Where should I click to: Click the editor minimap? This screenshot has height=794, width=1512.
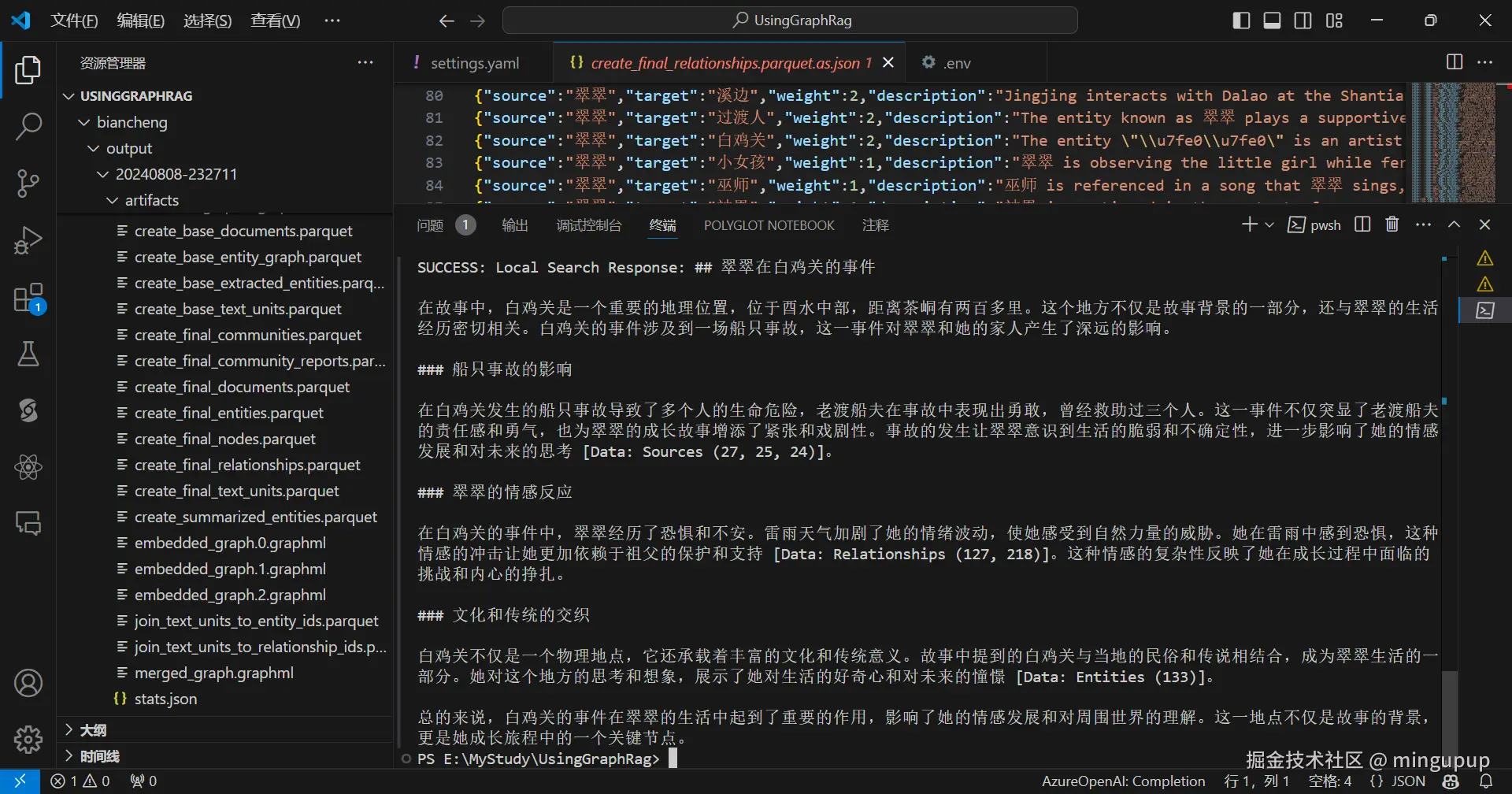[x=1454, y=142]
